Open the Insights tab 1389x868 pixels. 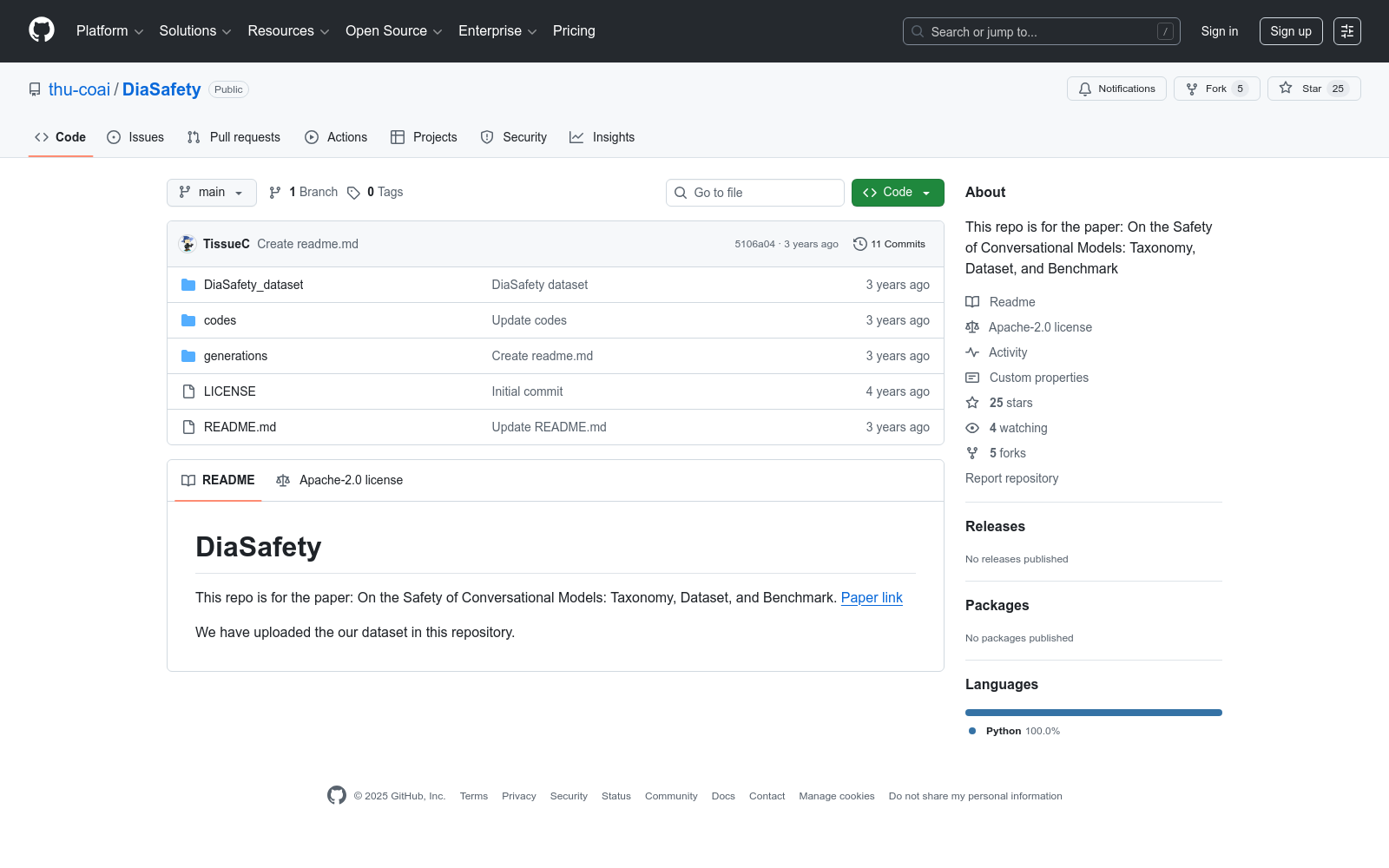(x=602, y=137)
